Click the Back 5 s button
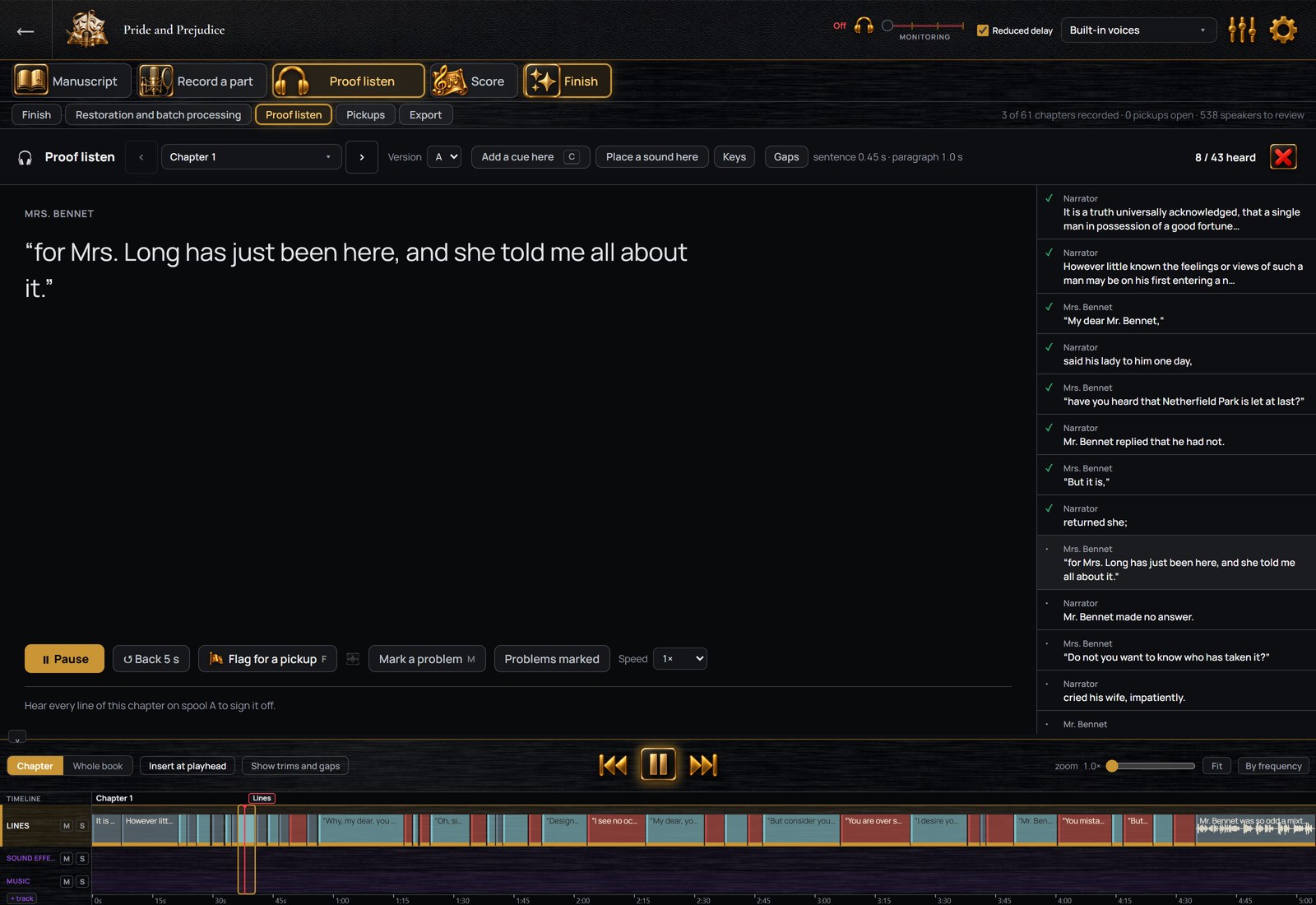 click(151, 659)
